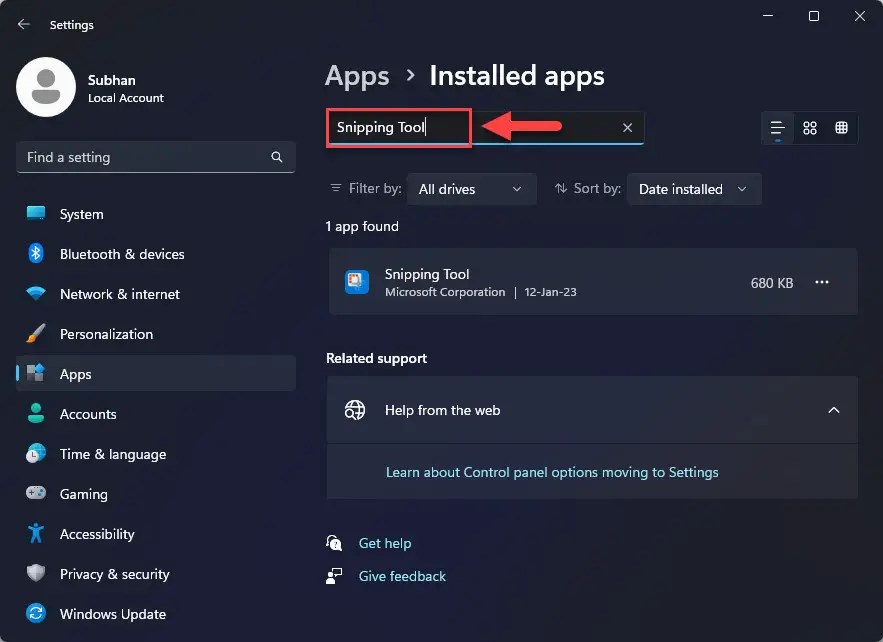This screenshot has height=642, width=883.
Task: Open the Date installed sort dropdown
Action: click(x=694, y=189)
